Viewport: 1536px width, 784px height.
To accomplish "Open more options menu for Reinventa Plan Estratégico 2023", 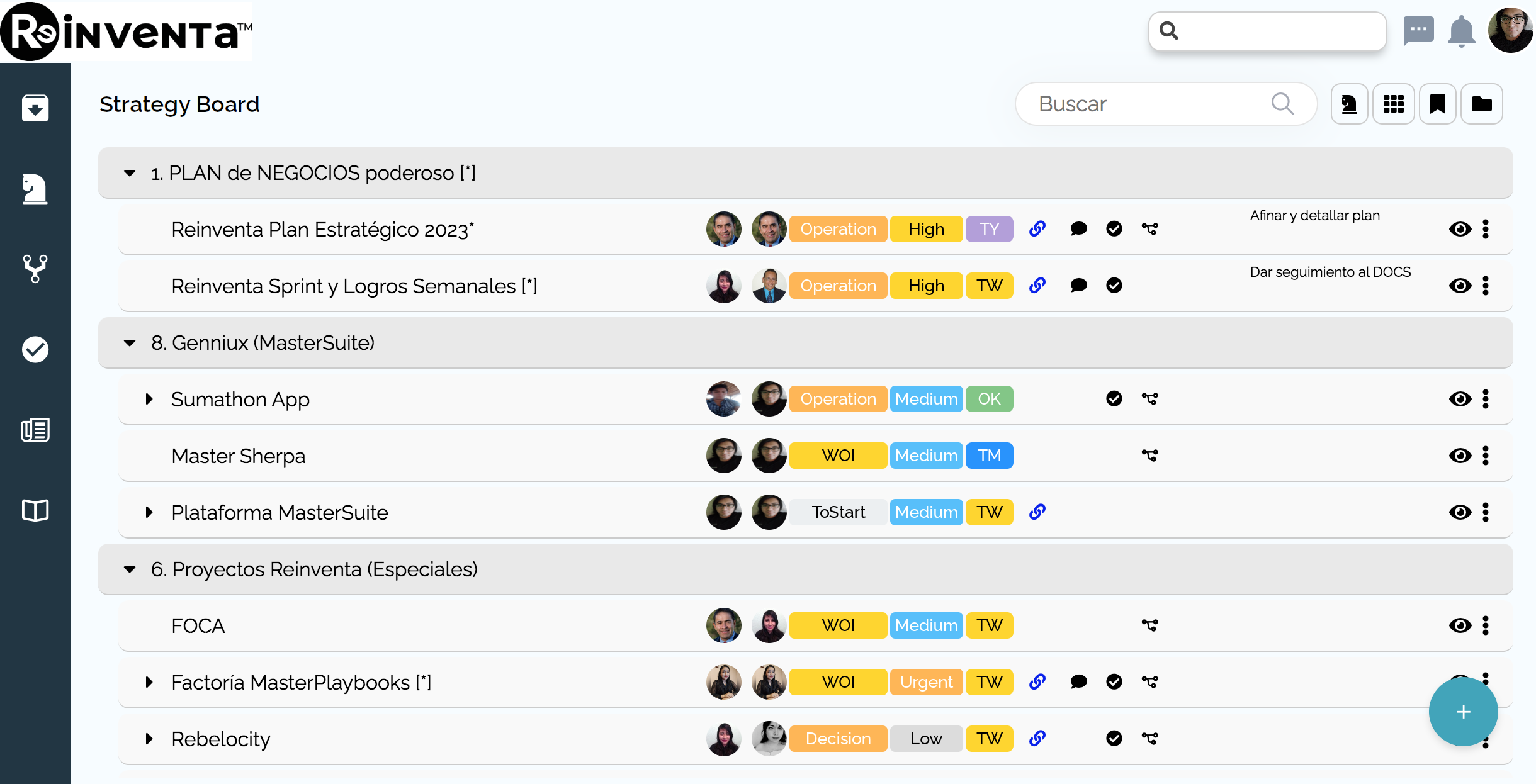I will [x=1486, y=229].
